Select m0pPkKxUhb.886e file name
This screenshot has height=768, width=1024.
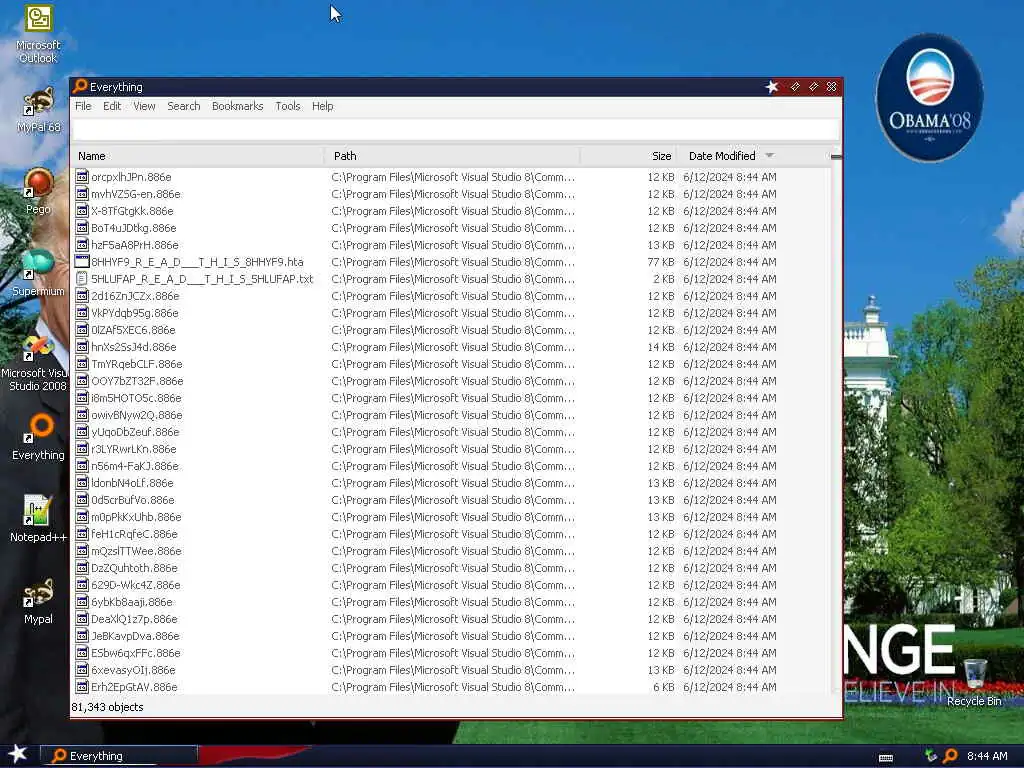click(x=136, y=516)
